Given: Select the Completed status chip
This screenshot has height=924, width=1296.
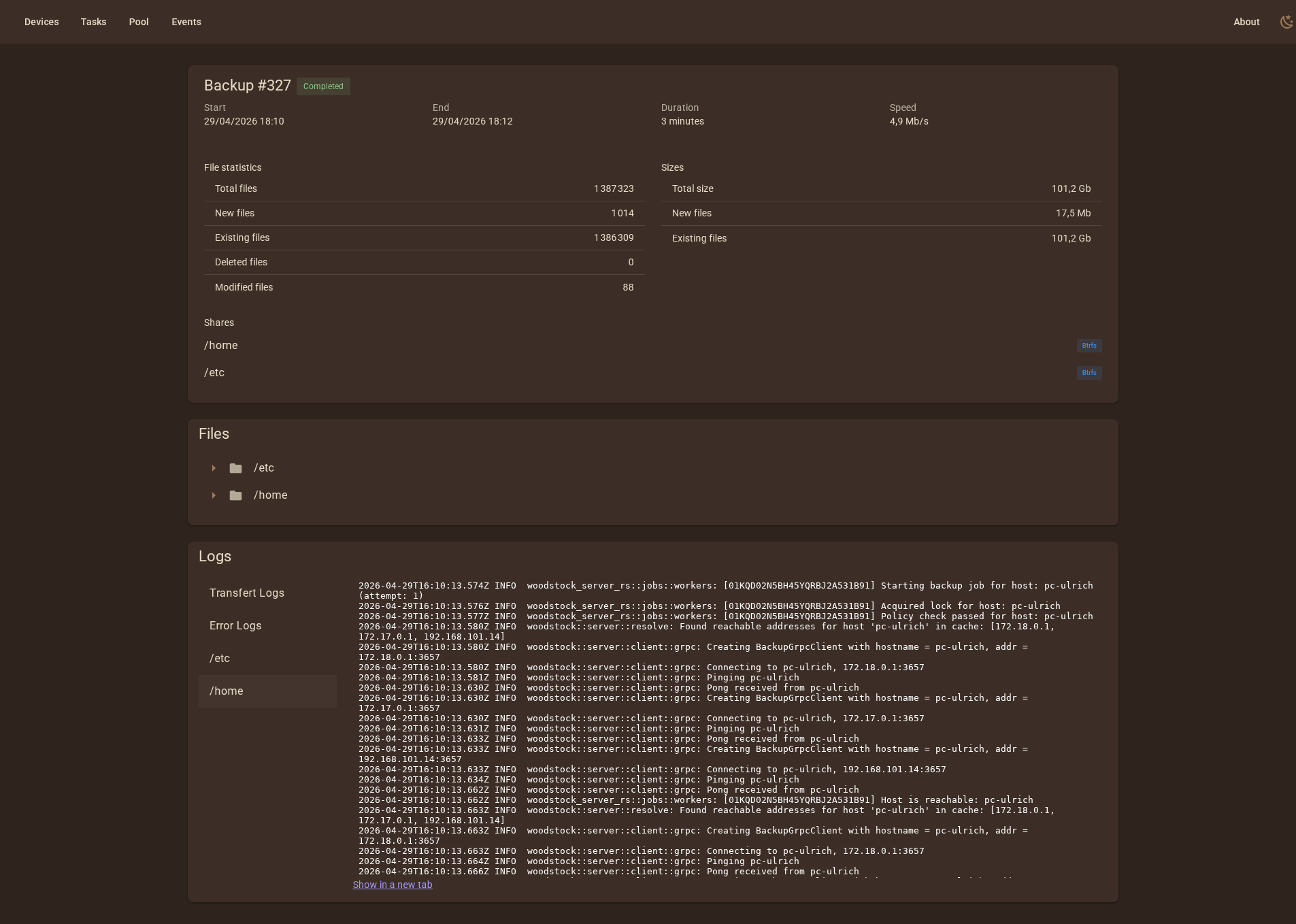Looking at the screenshot, I should (324, 86).
